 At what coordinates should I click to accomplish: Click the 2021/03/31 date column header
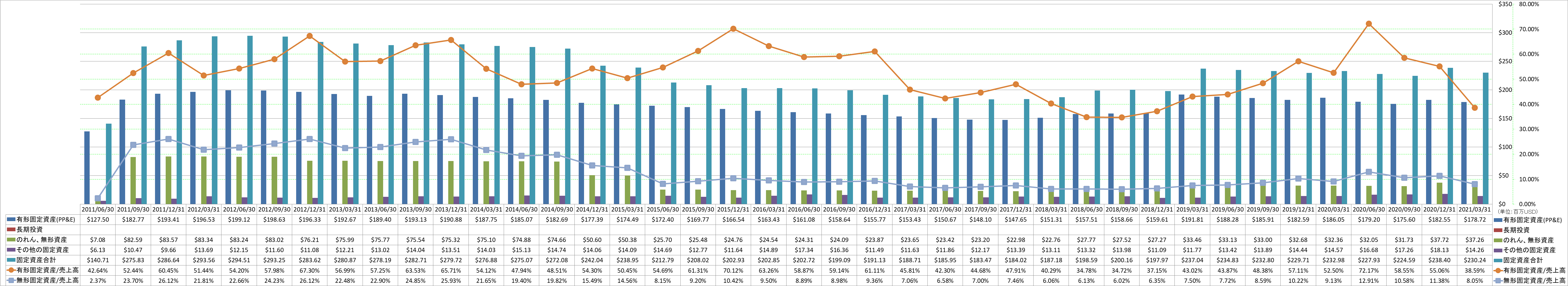point(1475,209)
